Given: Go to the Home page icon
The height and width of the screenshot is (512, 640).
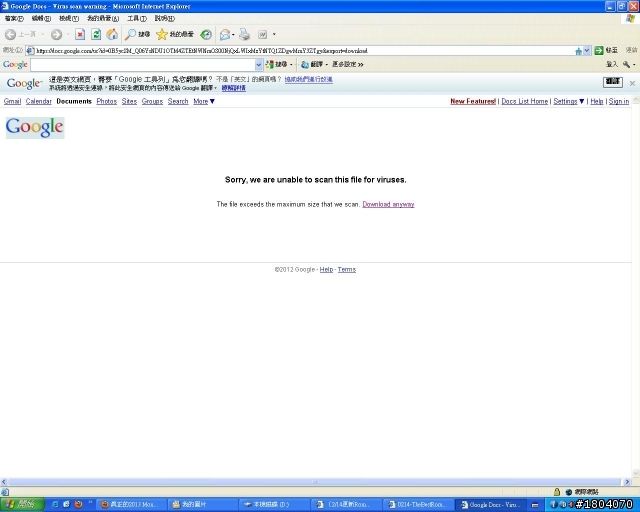Looking at the screenshot, I should [112, 35].
